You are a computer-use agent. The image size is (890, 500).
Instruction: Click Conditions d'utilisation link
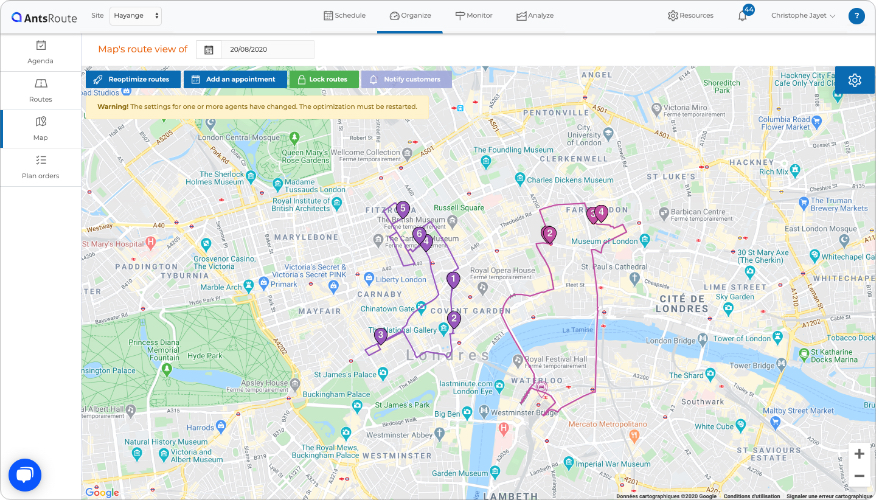[752, 496]
